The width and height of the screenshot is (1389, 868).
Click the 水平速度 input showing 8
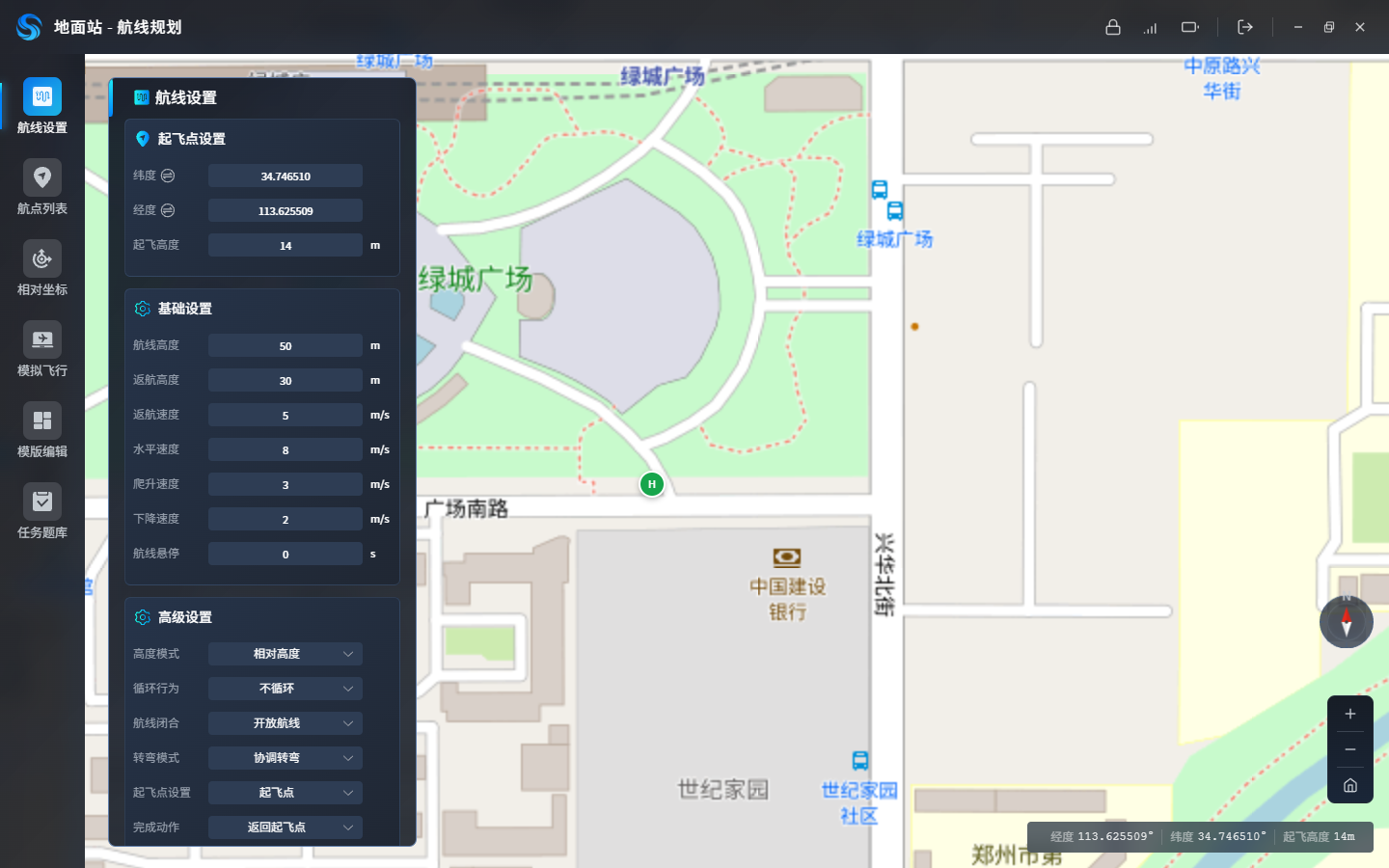point(286,449)
